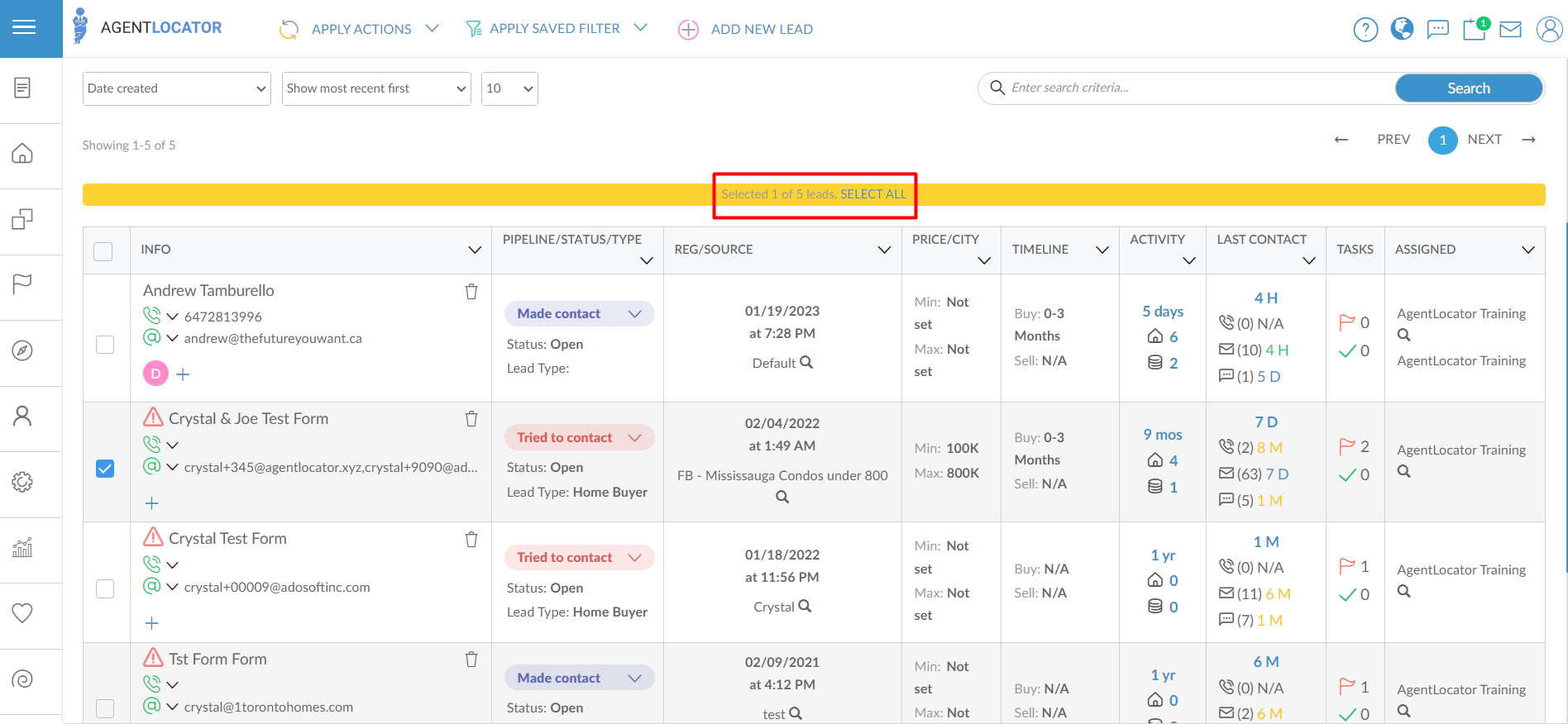This screenshot has height=724, width=1568.
Task: Open the mail envelope icon
Action: coord(1511,30)
